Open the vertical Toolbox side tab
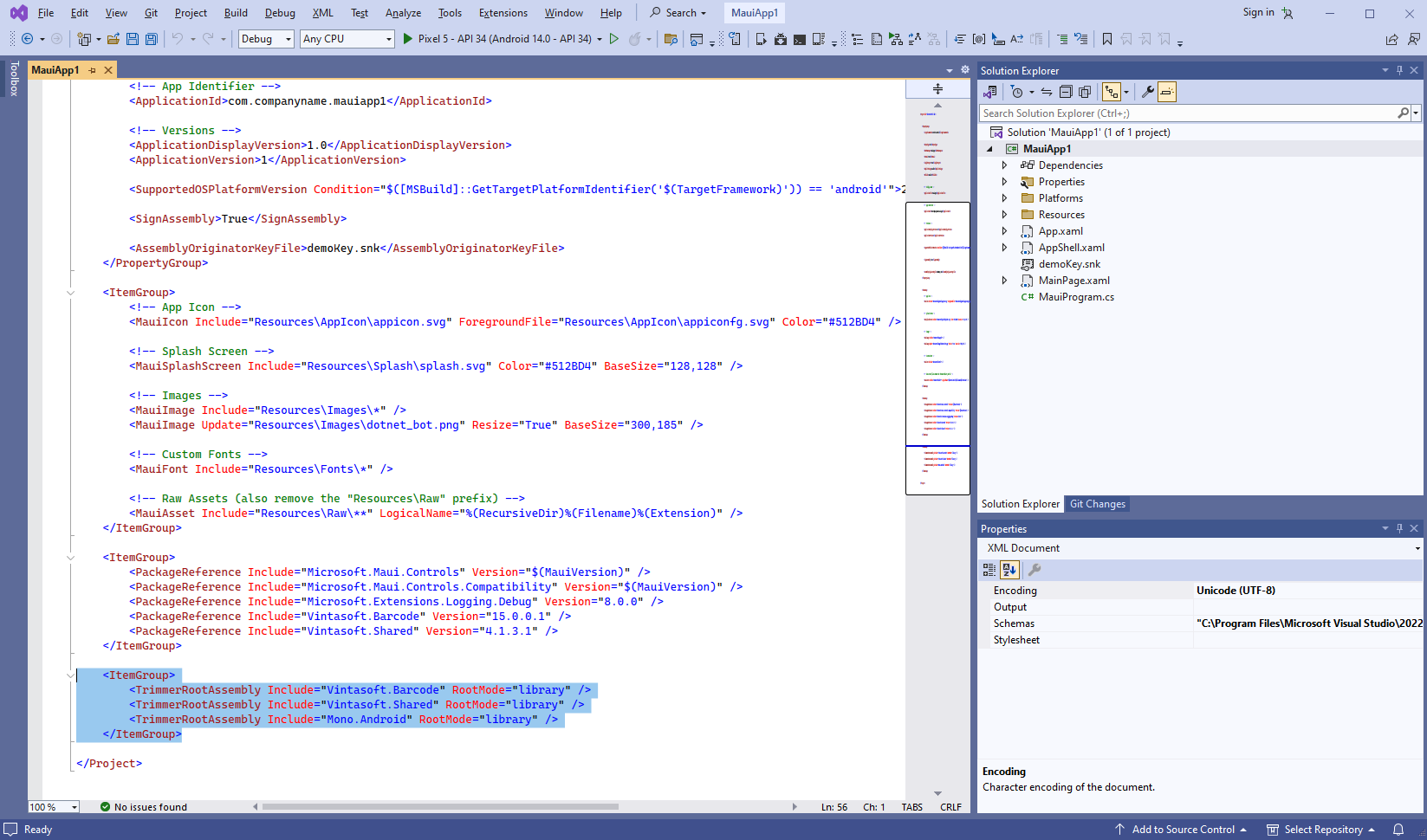Viewport: 1427px width, 840px height. (14, 78)
